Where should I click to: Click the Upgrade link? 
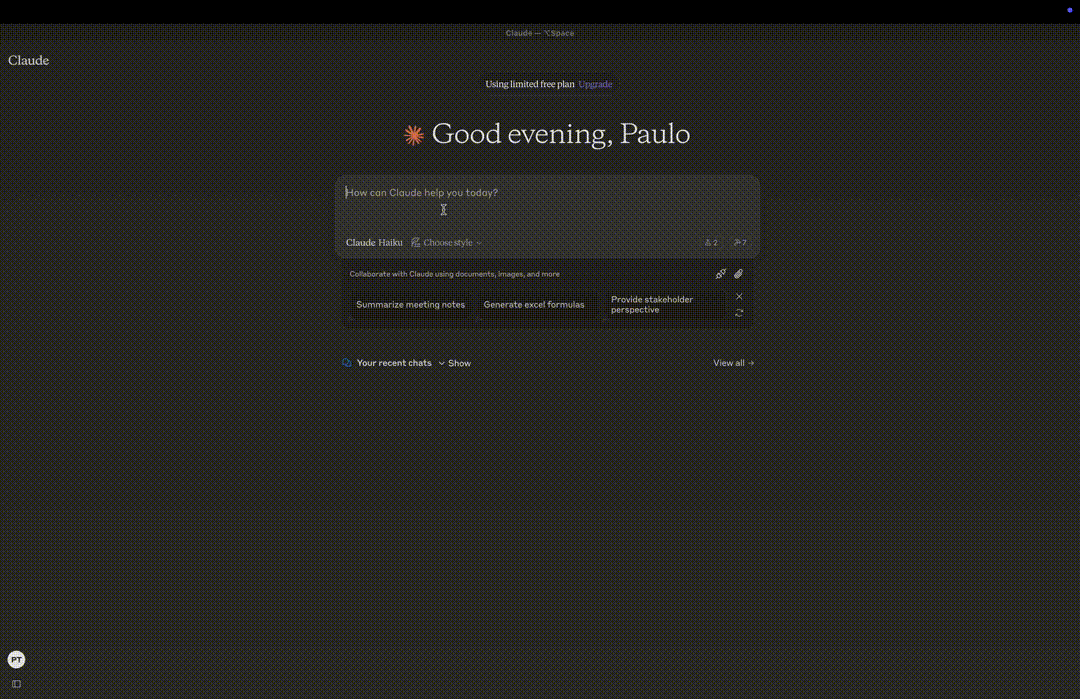[595, 84]
